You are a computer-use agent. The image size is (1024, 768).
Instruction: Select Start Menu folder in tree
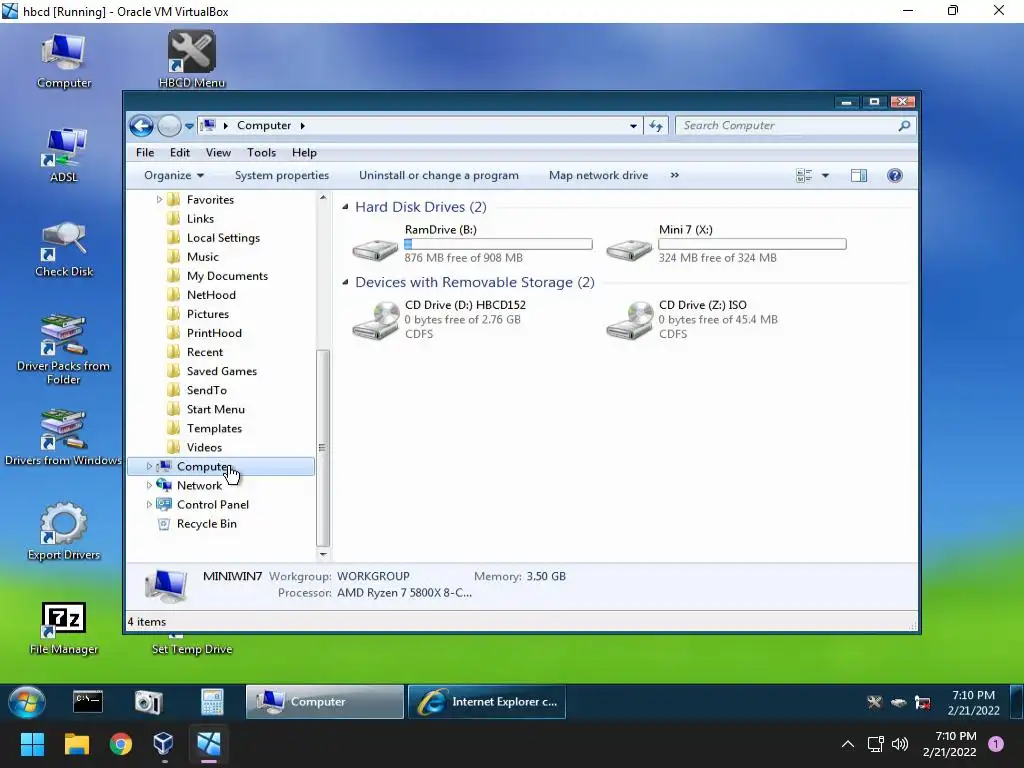(x=216, y=409)
